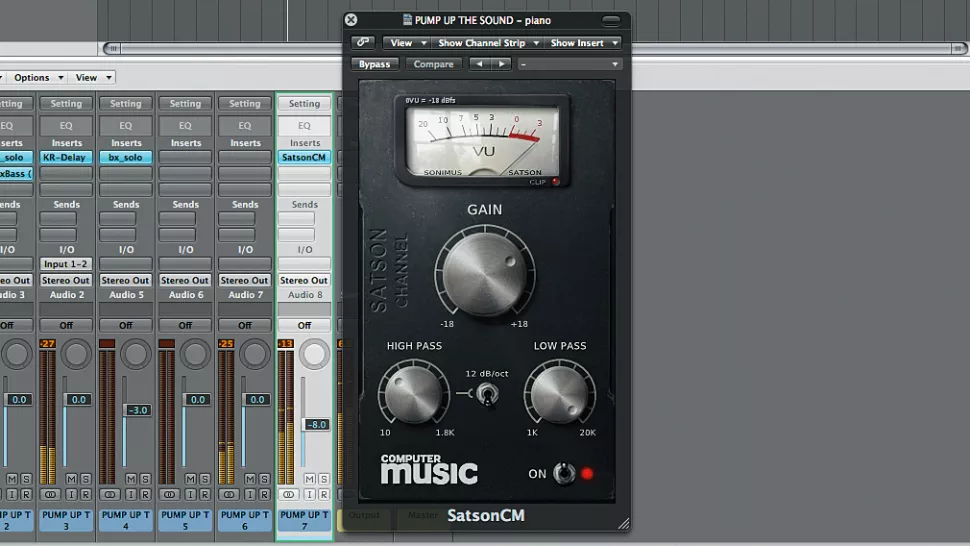Click the link chain icon in plugin header
The image size is (970, 546).
pyautogui.click(x=361, y=43)
